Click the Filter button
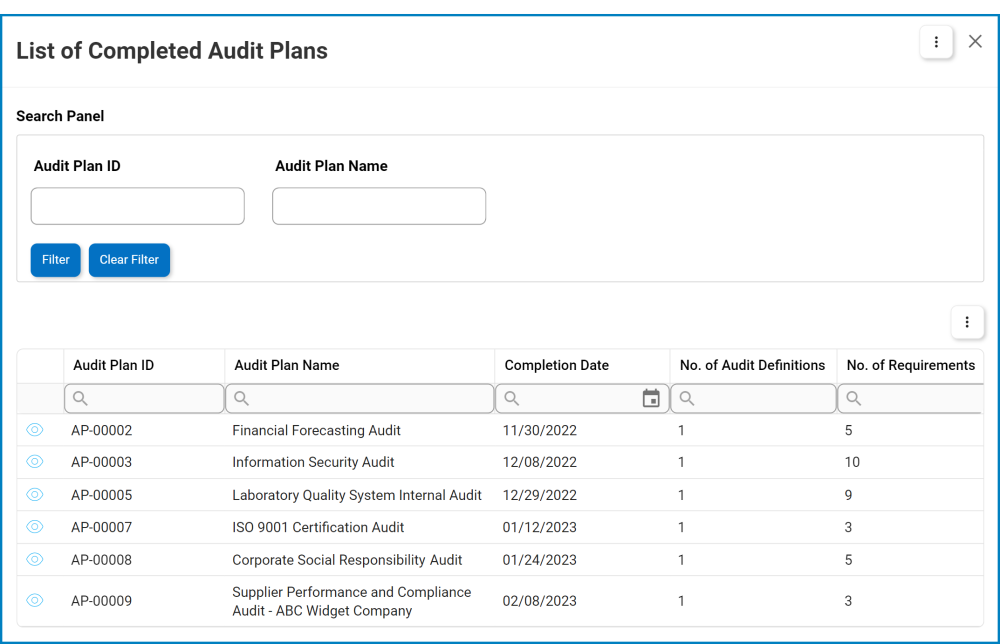This screenshot has height=644, width=1000. [56, 260]
